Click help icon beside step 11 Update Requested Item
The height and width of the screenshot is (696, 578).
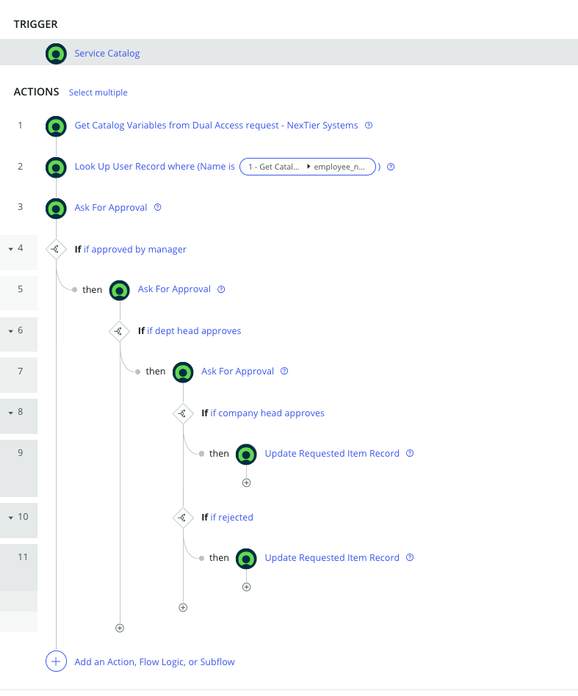pyautogui.click(x=410, y=558)
